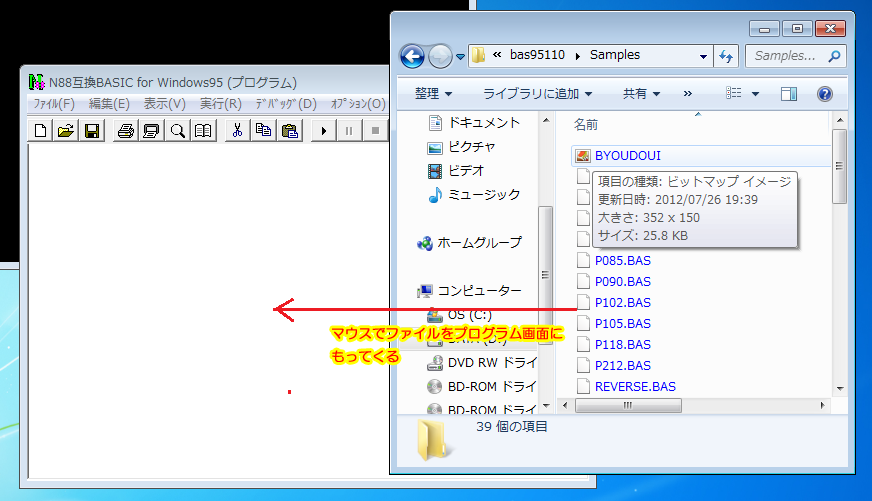Open the オプション(O) menu

point(358,104)
